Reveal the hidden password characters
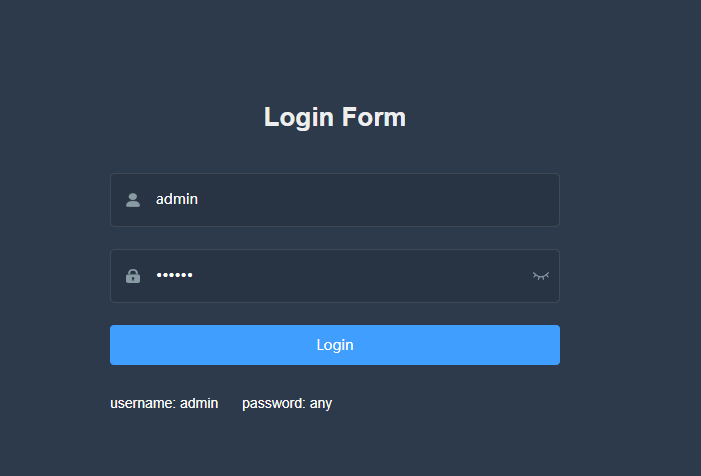 (x=541, y=275)
